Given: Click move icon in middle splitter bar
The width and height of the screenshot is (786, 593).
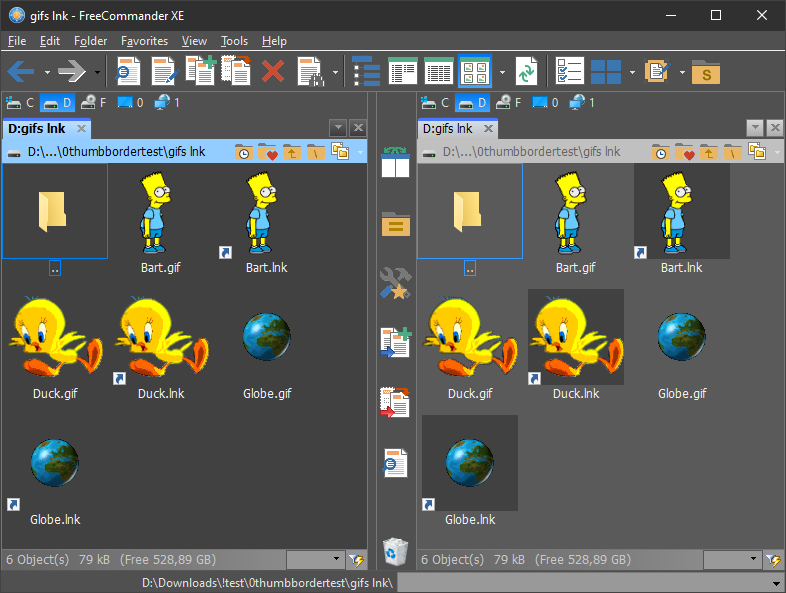Looking at the screenshot, I should [x=396, y=402].
